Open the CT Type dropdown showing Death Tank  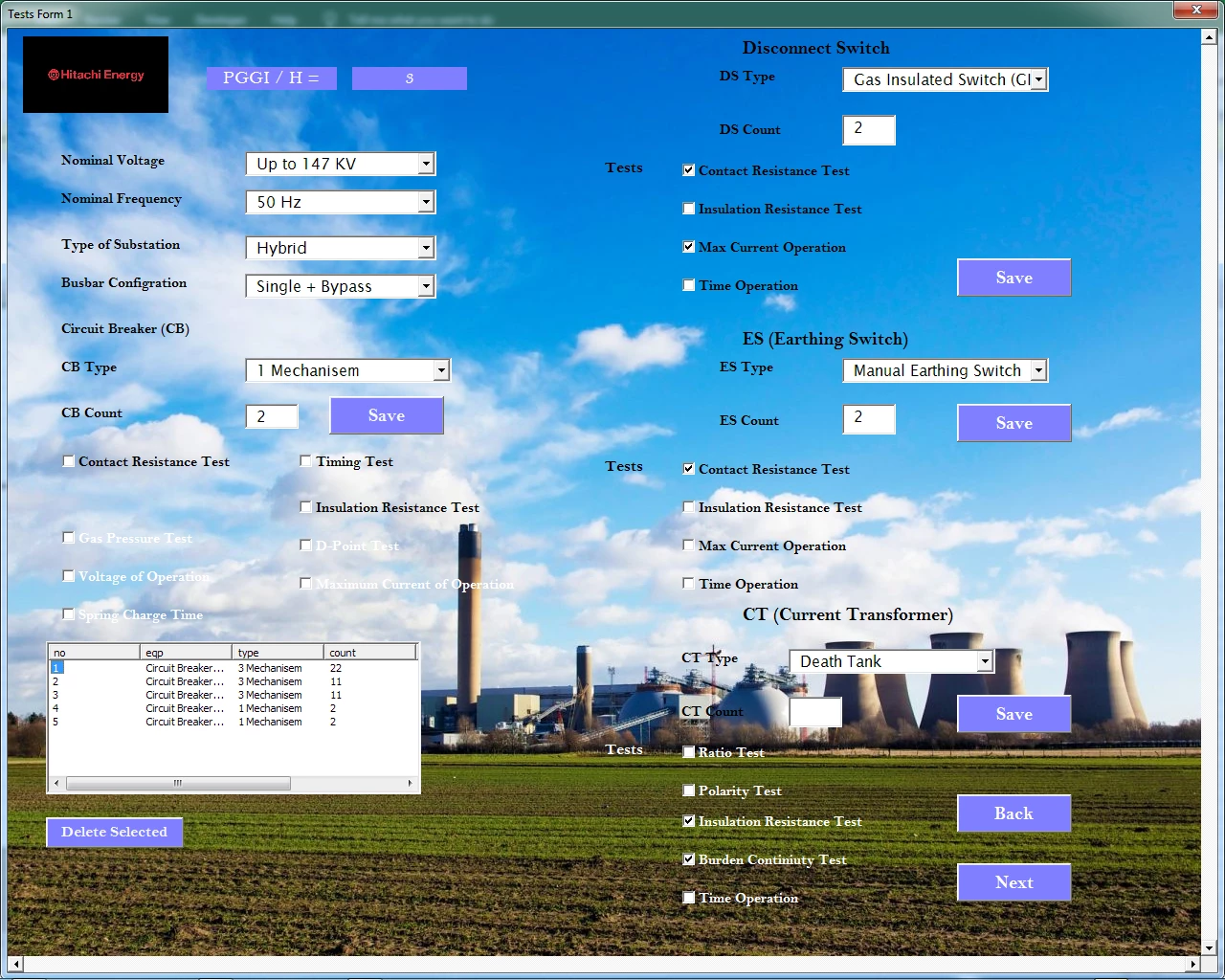[x=984, y=661]
